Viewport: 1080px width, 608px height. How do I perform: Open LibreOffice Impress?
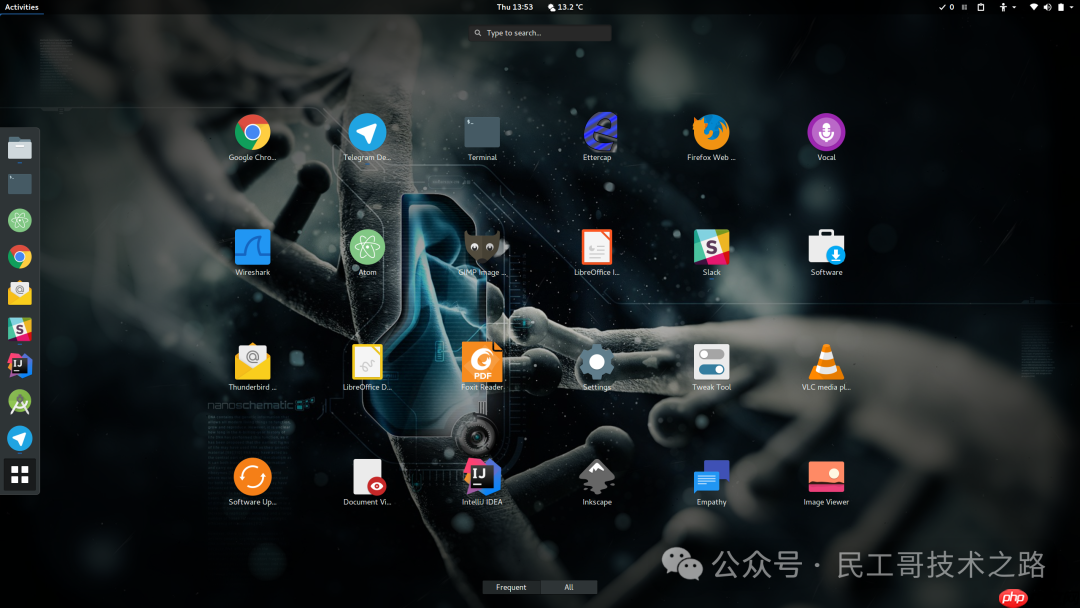596,247
